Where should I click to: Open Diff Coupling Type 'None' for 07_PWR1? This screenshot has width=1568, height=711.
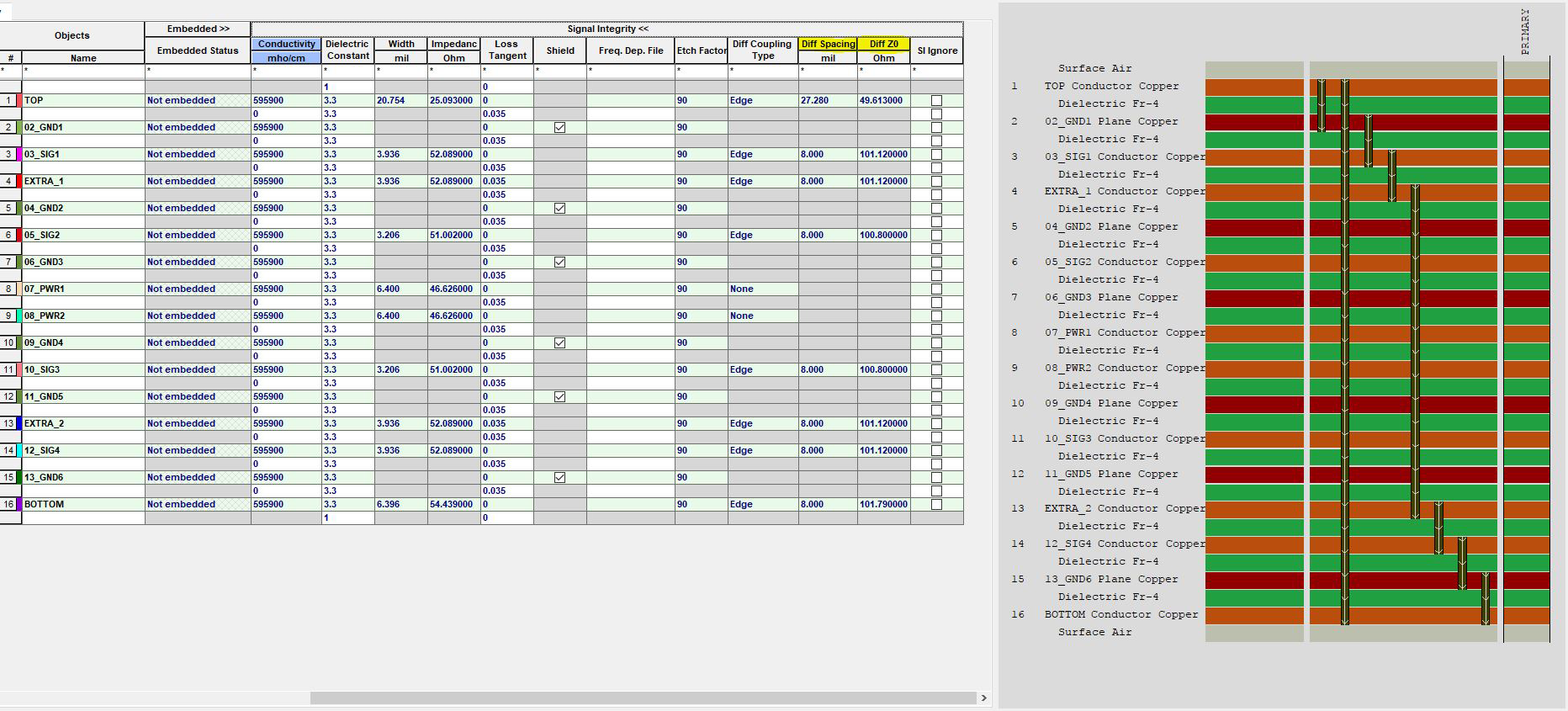pyautogui.click(x=762, y=289)
